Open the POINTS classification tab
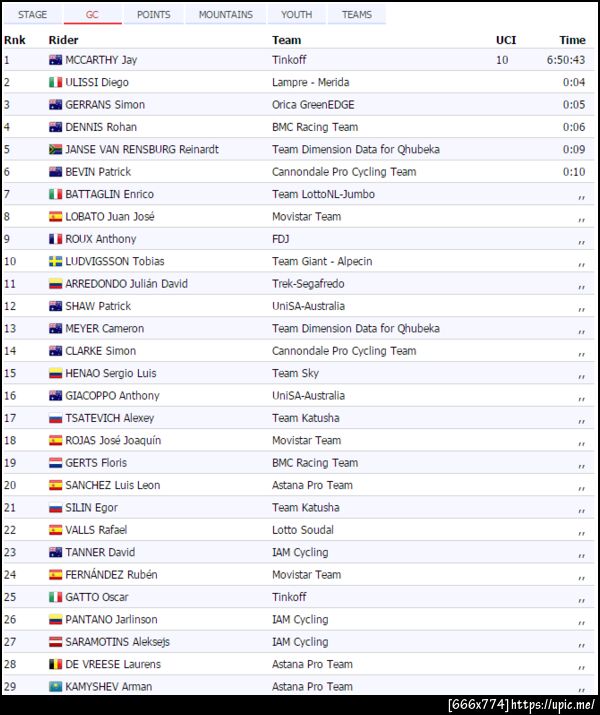The width and height of the screenshot is (600, 715). click(154, 15)
